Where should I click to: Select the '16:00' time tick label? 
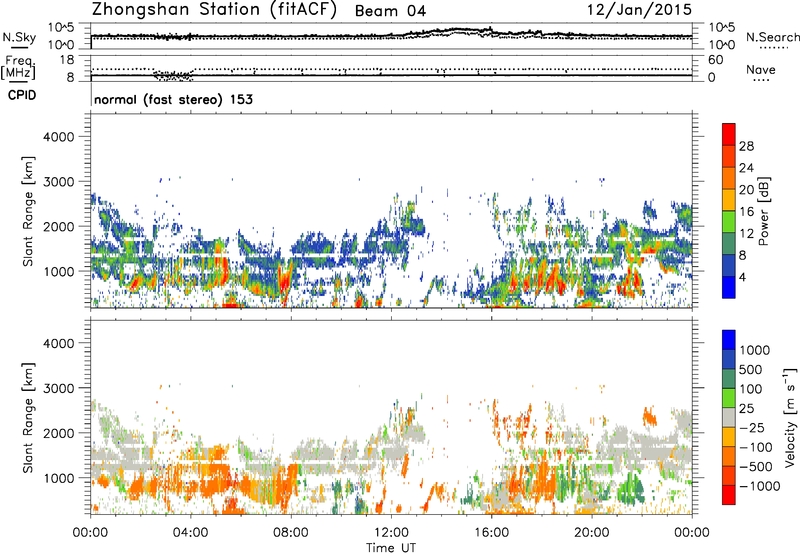pyautogui.click(x=491, y=533)
